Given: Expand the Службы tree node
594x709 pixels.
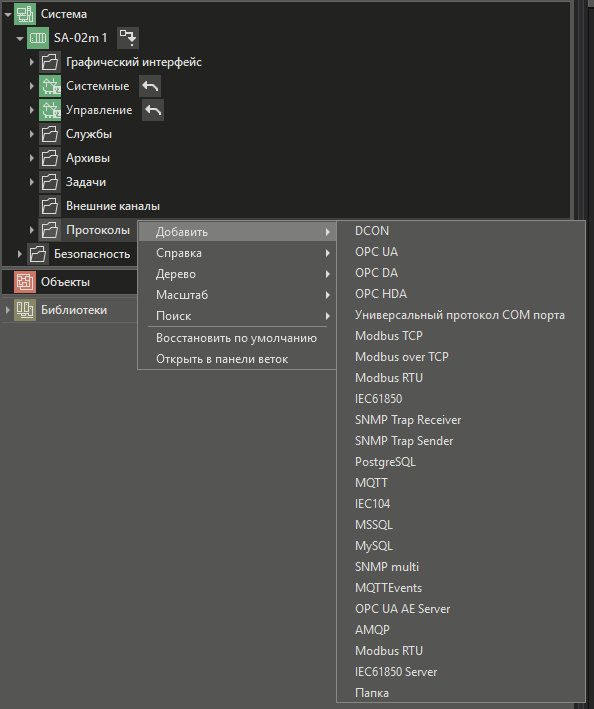Looking at the screenshot, I should (x=32, y=134).
